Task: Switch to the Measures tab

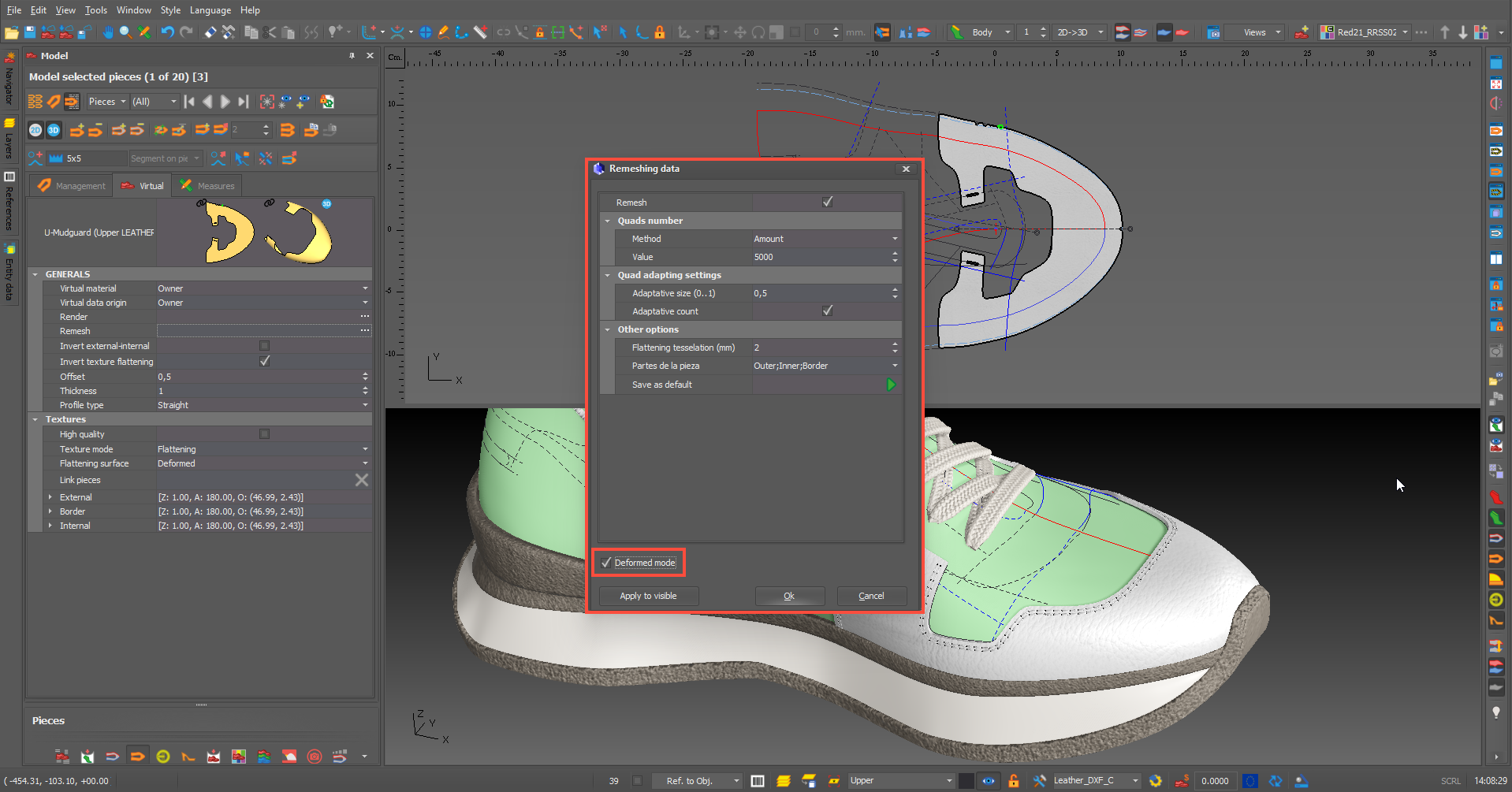Action: coord(208,186)
